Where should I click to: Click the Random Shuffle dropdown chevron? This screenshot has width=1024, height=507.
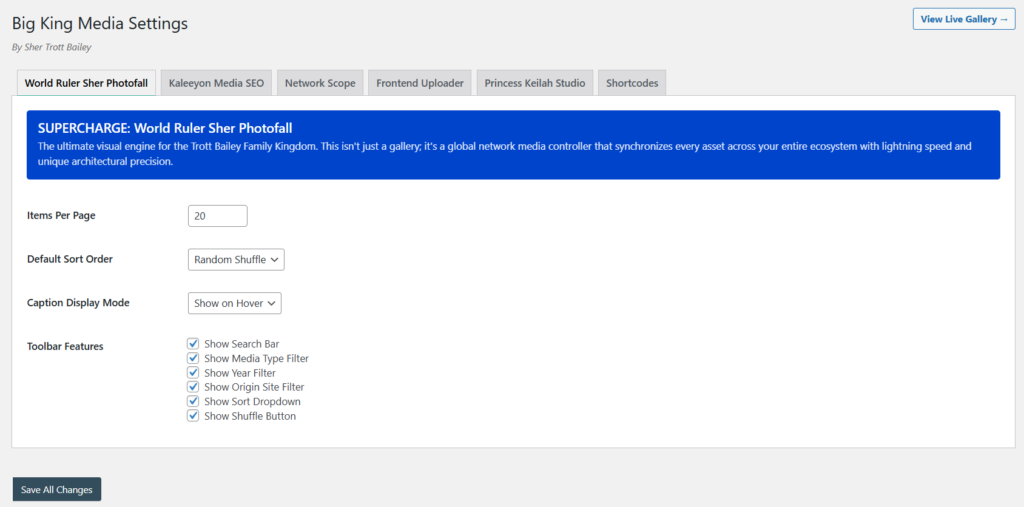[274, 260]
